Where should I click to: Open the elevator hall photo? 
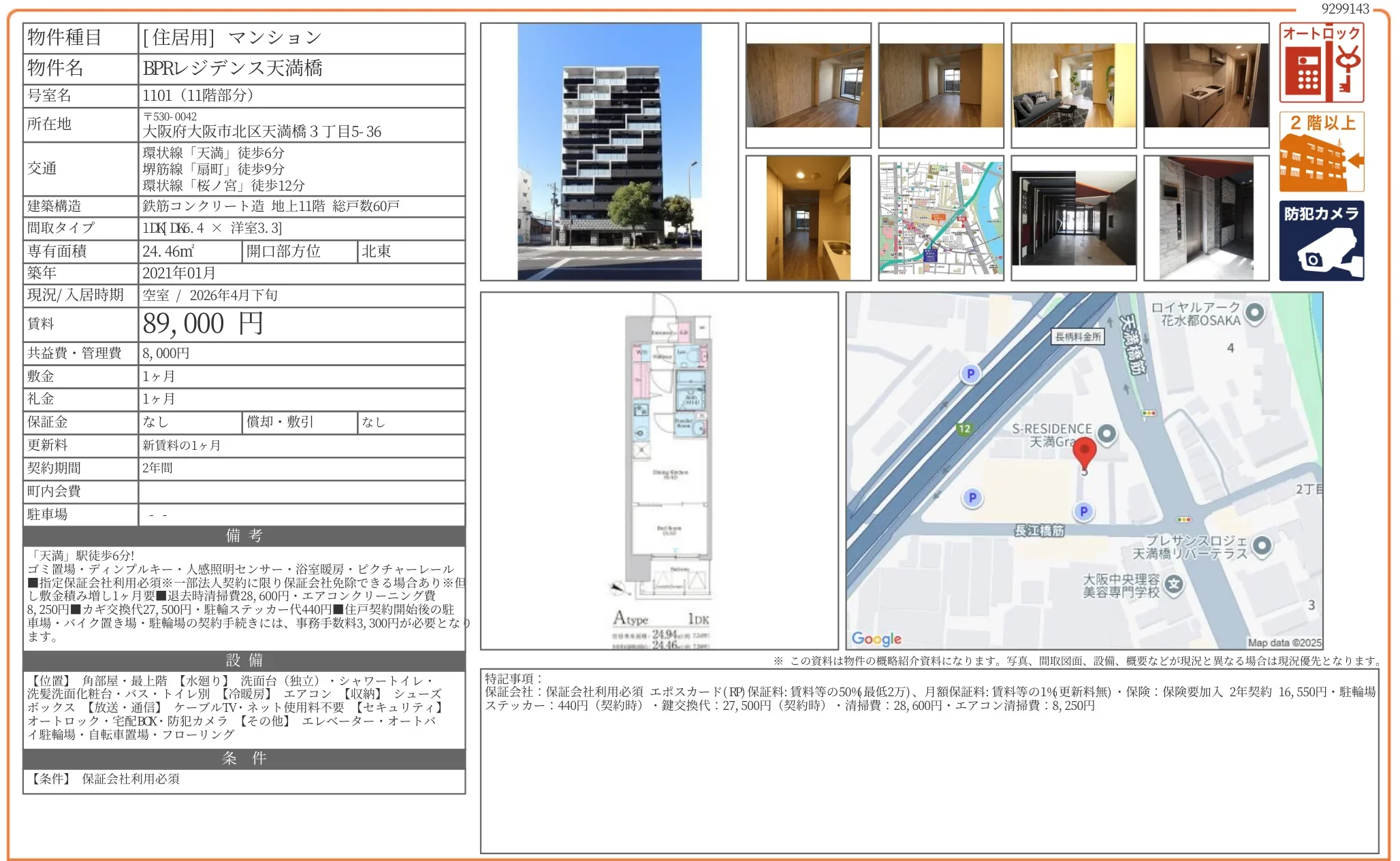[1206, 218]
